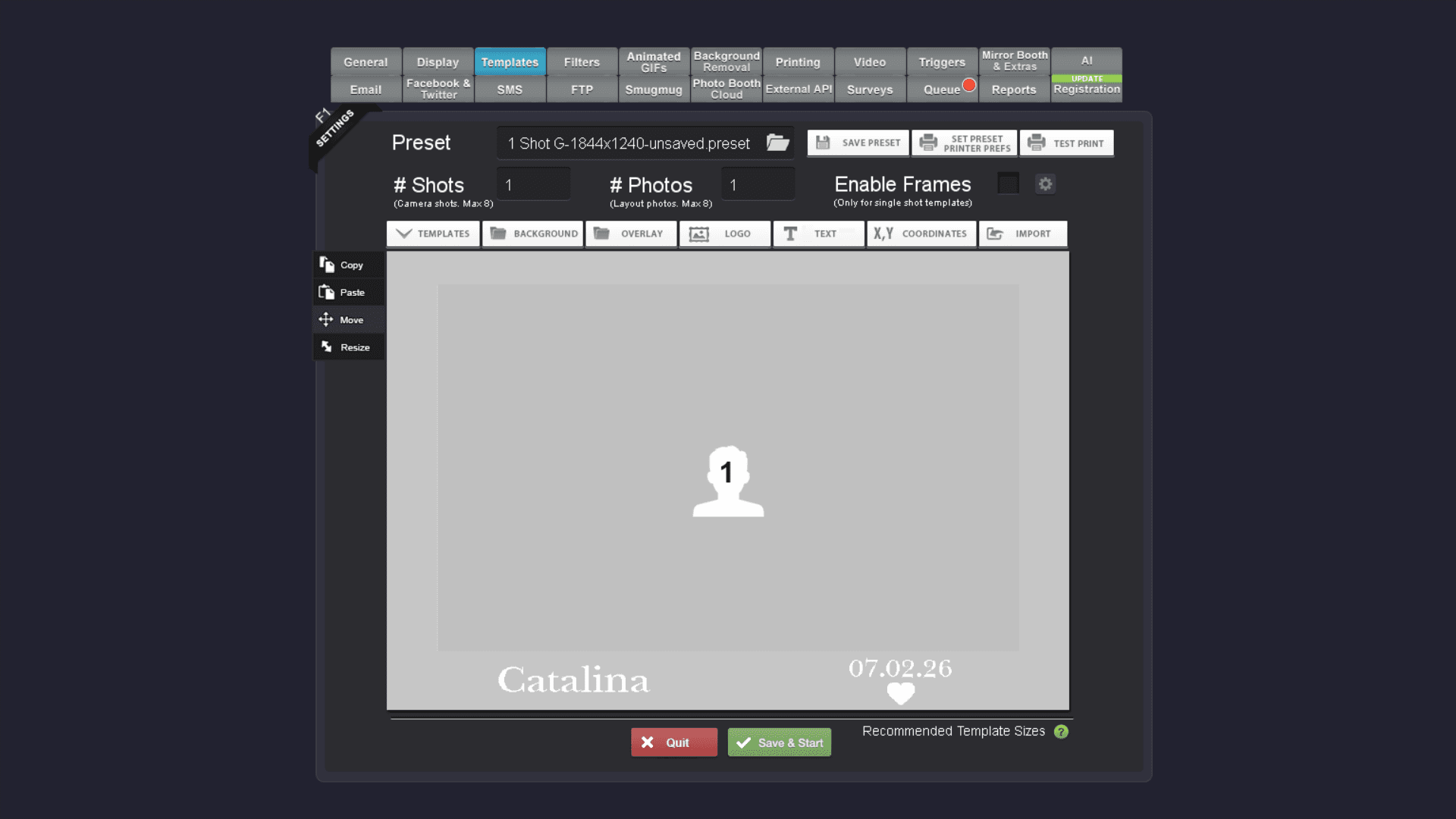The height and width of the screenshot is (819, 1456).
Task: Go to the Printing tab
Action: coord(798,61)
